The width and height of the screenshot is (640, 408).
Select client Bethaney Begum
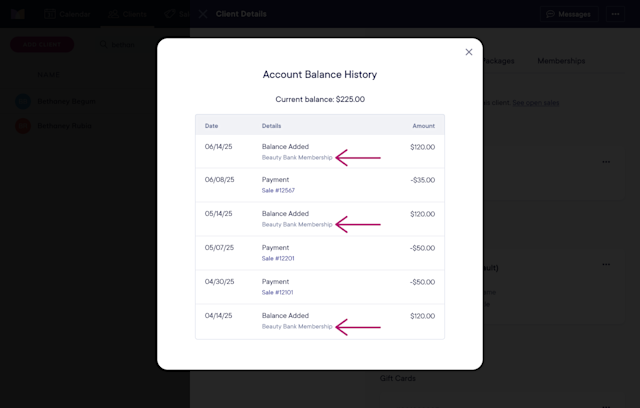coord(67,101)
